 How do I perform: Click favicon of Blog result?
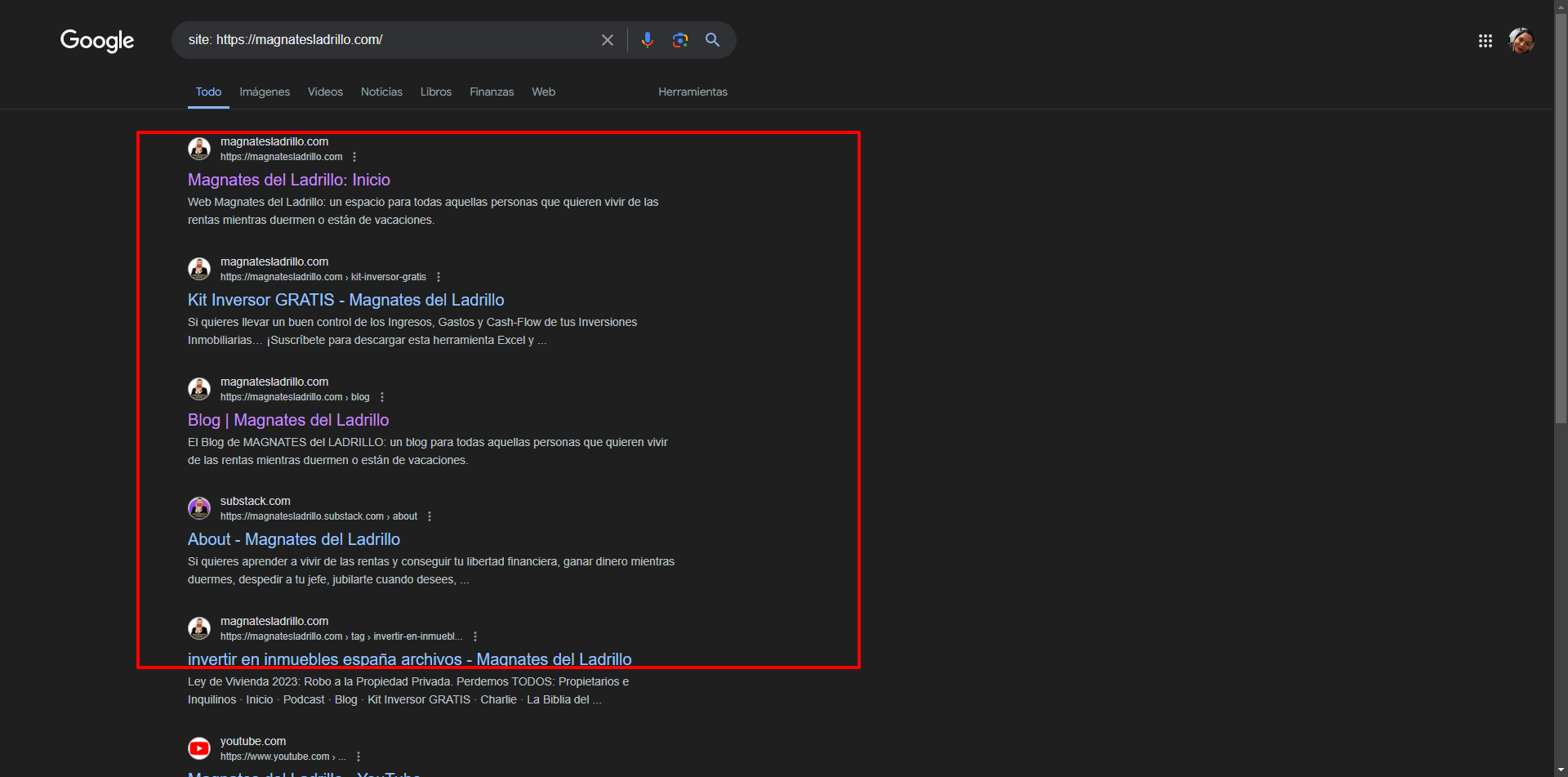(199, 389)
